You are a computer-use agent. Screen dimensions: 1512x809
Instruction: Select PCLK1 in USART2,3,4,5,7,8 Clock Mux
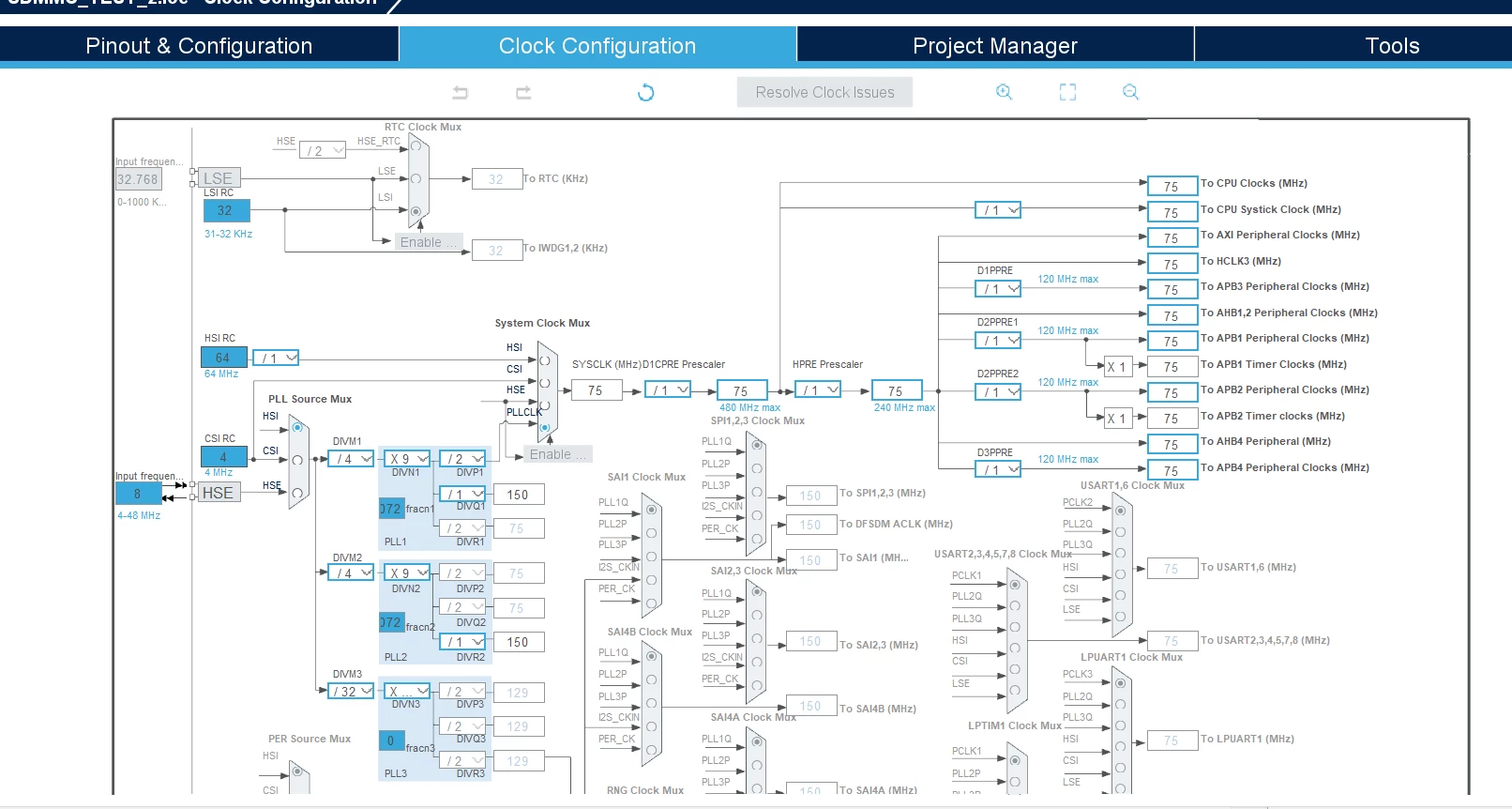pos(1014,584)
